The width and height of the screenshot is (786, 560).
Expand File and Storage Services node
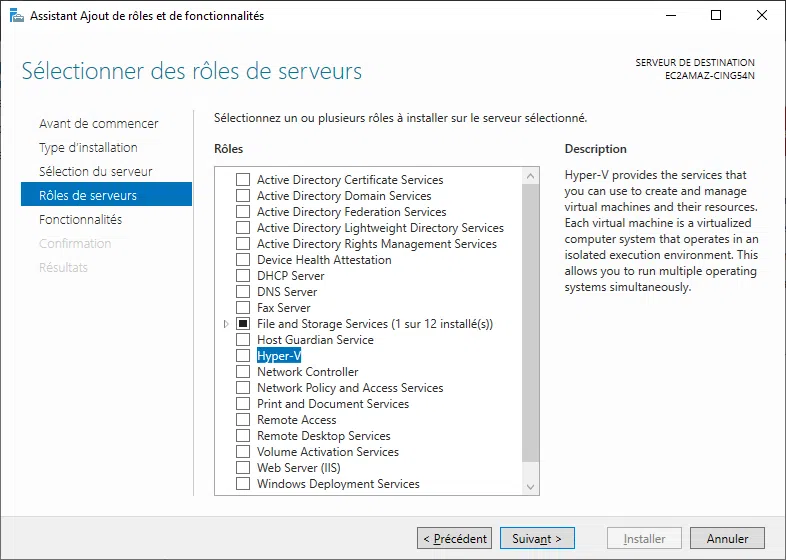pyautogui.click(x=226, y=324)
